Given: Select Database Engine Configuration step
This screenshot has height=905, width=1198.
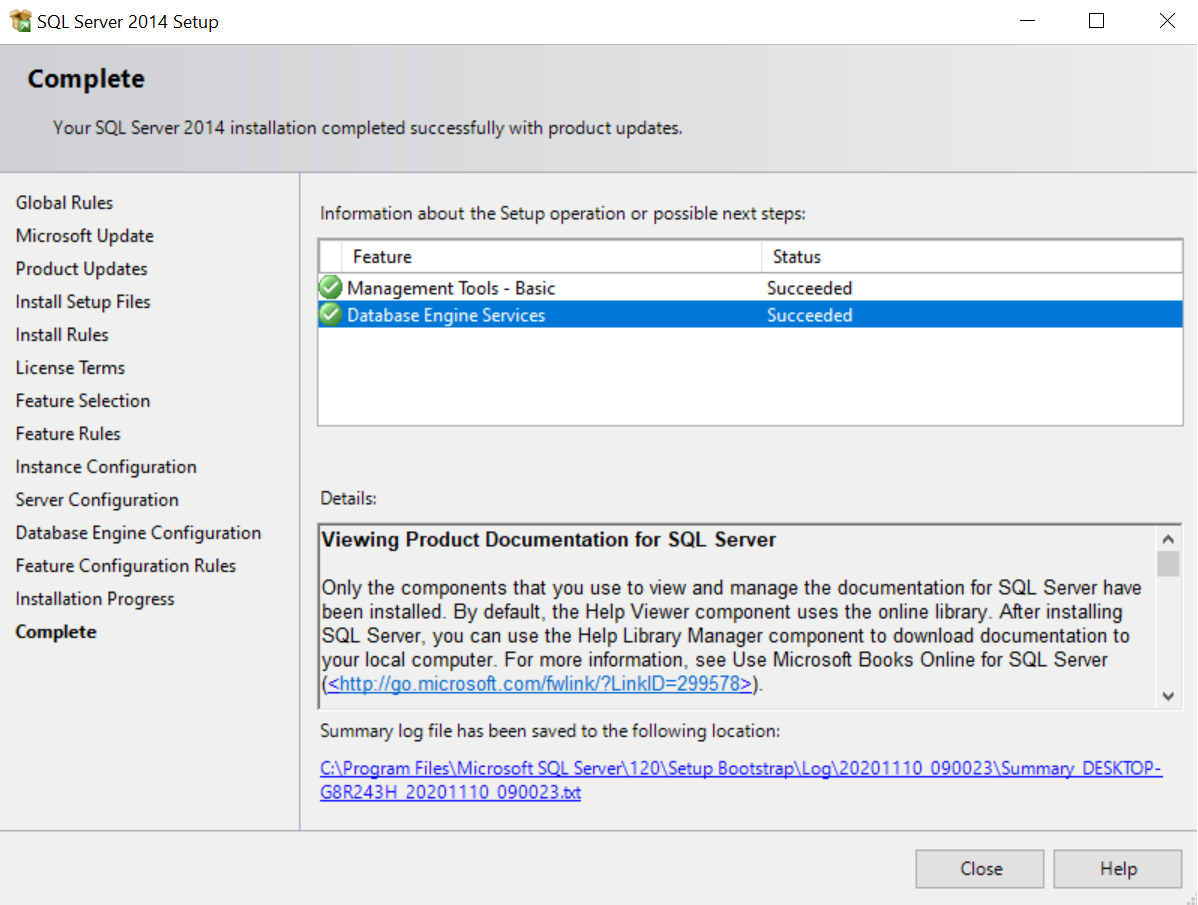Looking at the screenshot, I should [138, 532].
